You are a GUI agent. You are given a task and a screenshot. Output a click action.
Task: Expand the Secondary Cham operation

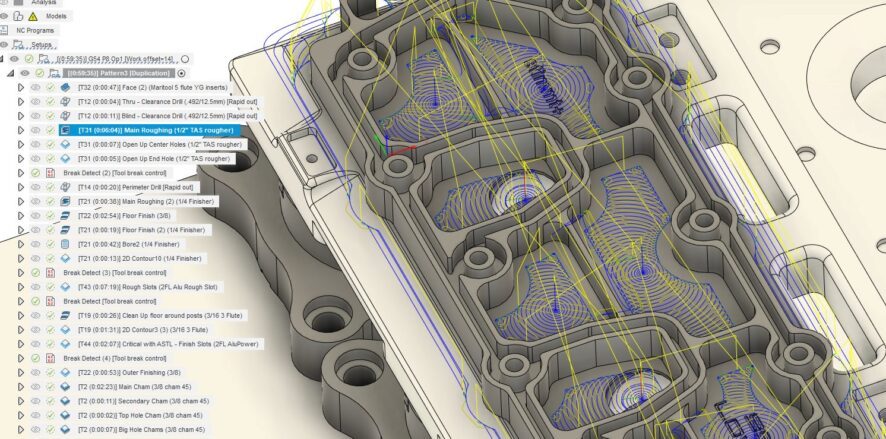point(21,401)
